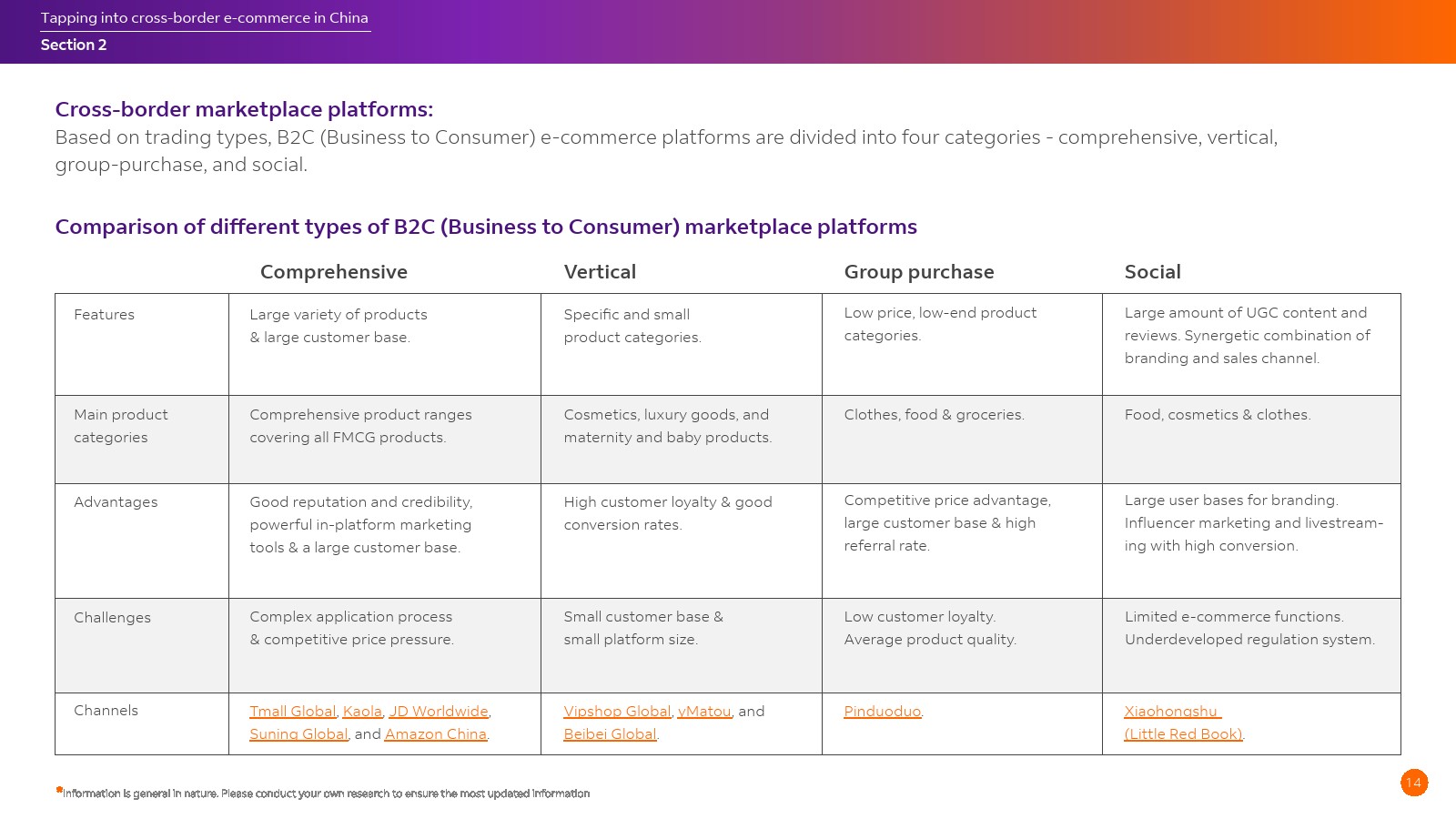Open the Beibei Global link
The width and height of the screenshot is (1456, 819).
point(610,734)
